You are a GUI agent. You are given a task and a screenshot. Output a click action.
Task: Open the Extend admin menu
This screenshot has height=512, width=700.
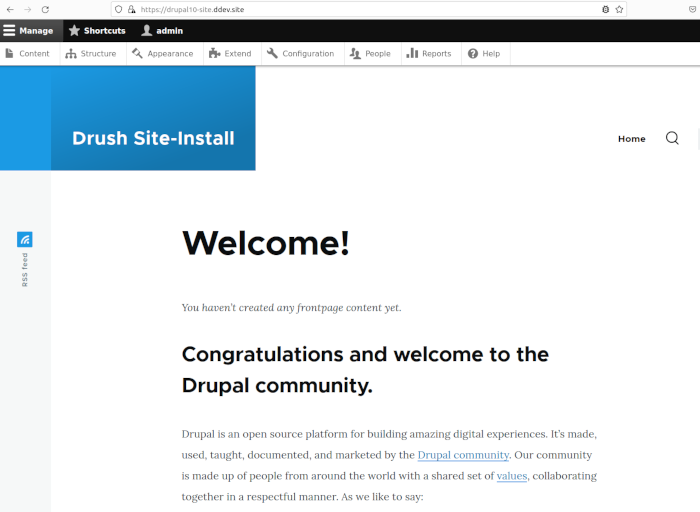click(x=230, y=54)
